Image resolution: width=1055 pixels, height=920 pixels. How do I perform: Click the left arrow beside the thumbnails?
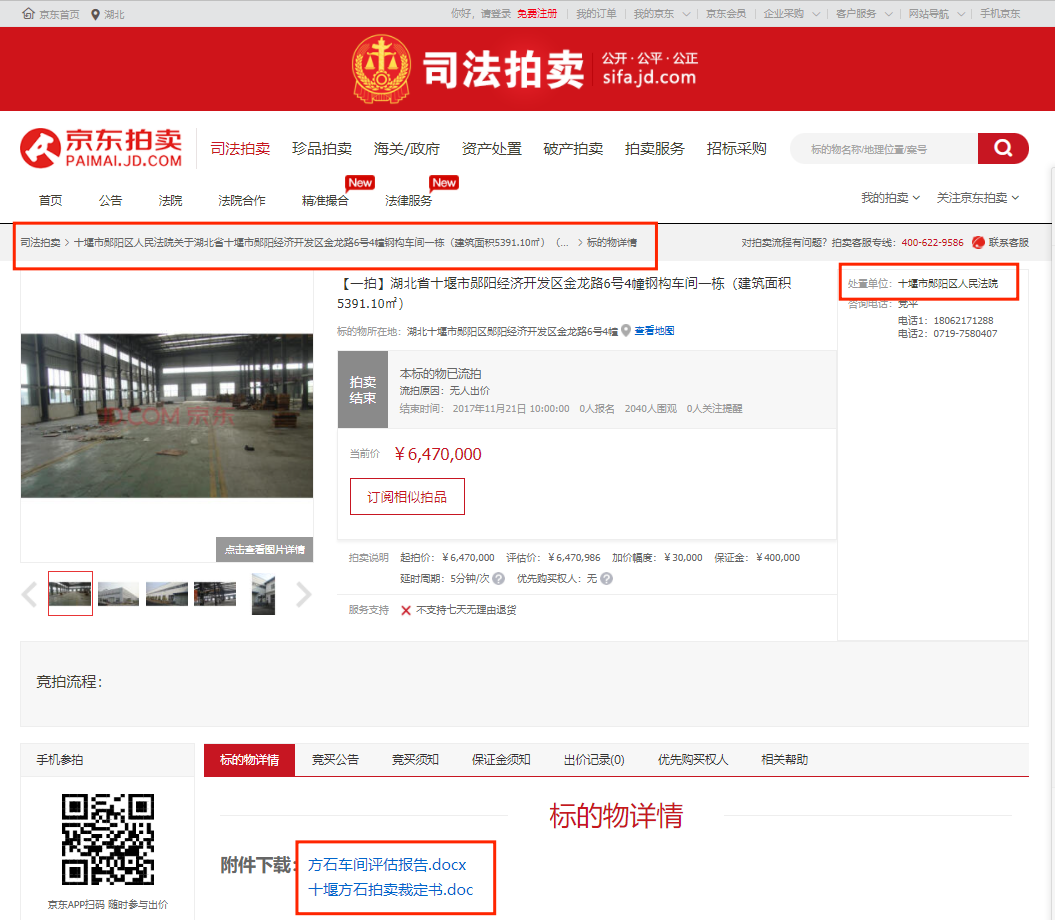coord(28,593)
